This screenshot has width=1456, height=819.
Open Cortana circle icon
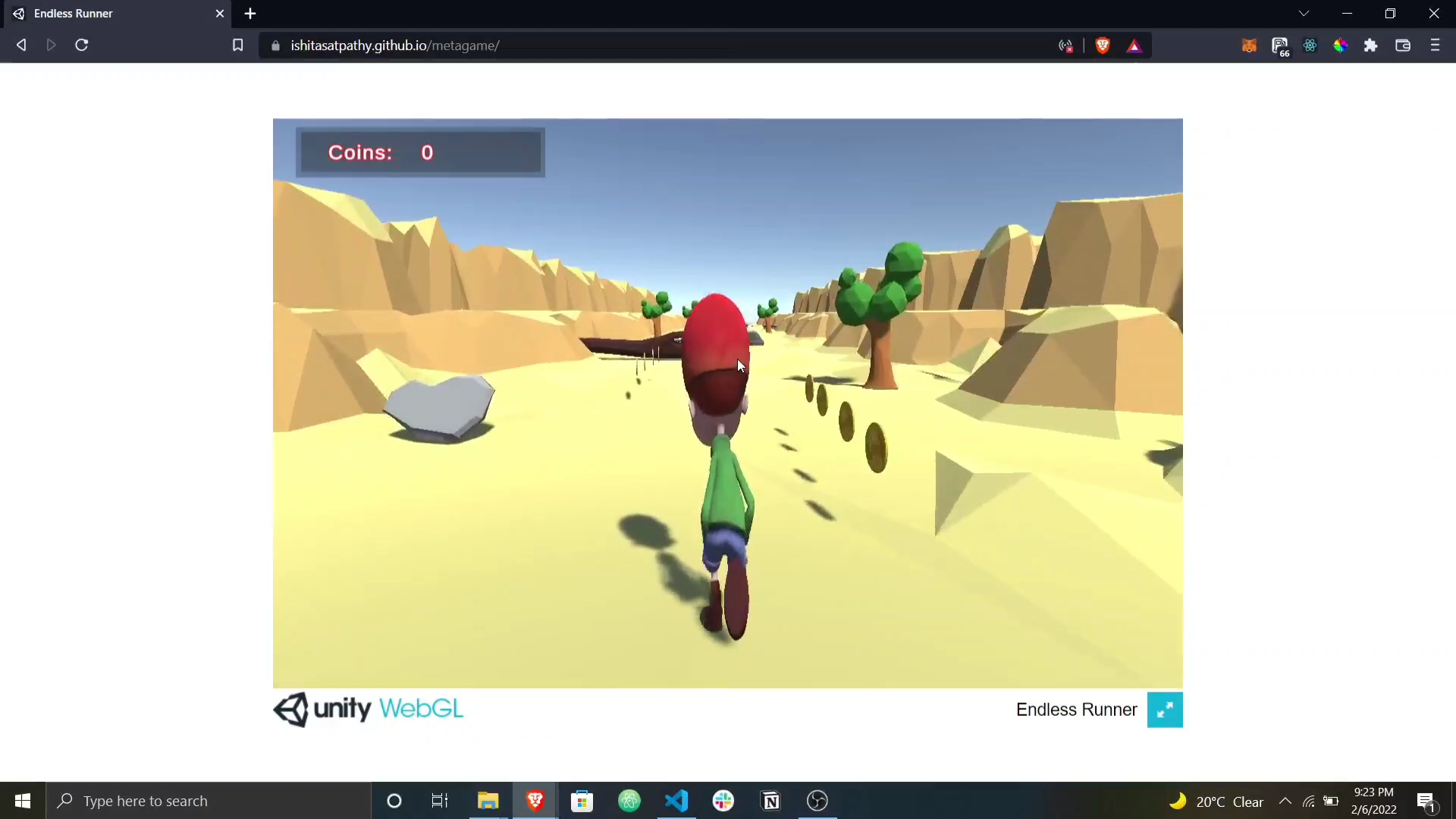tap(394, 801)
